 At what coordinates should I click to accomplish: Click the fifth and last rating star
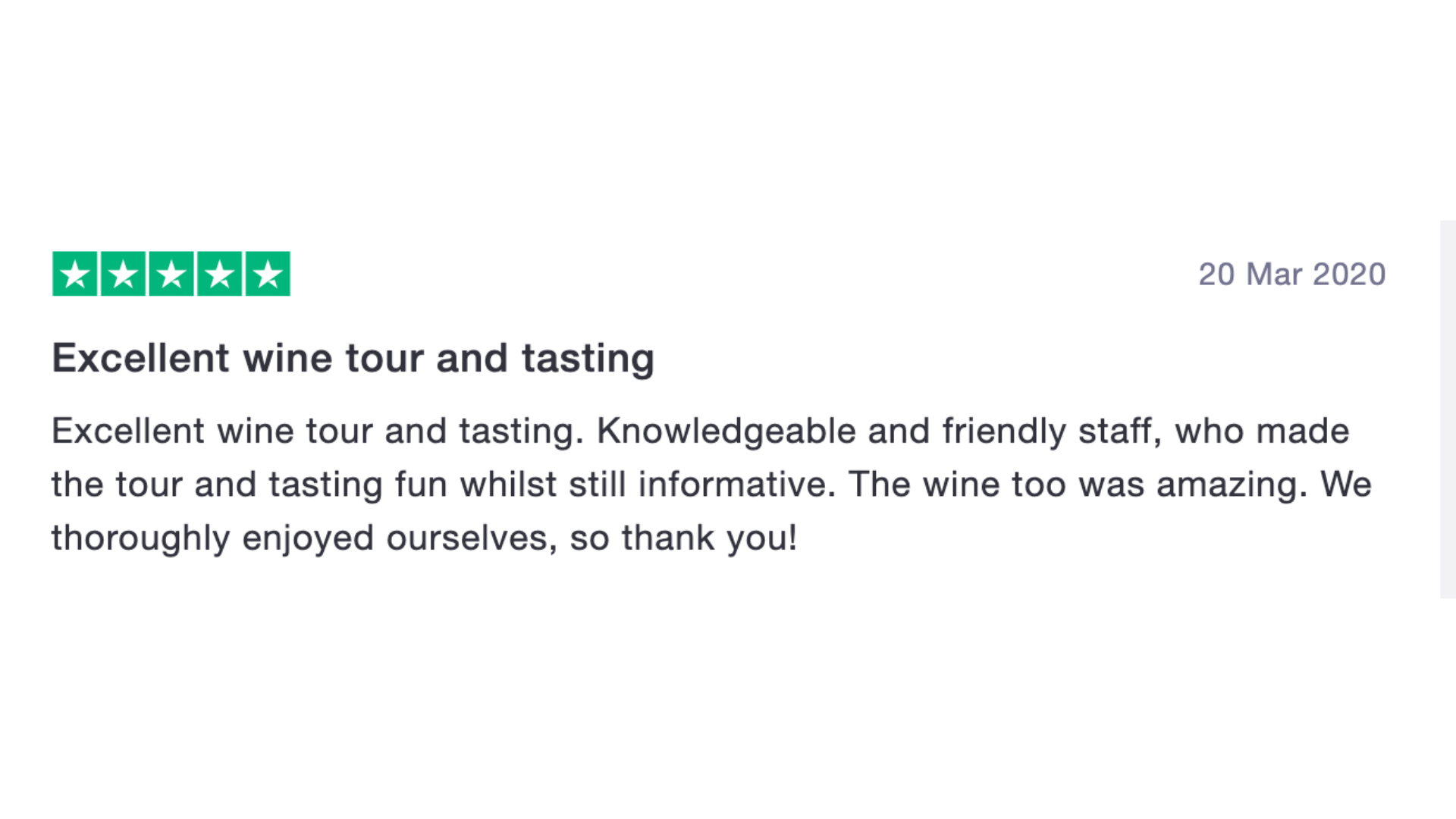268,274
